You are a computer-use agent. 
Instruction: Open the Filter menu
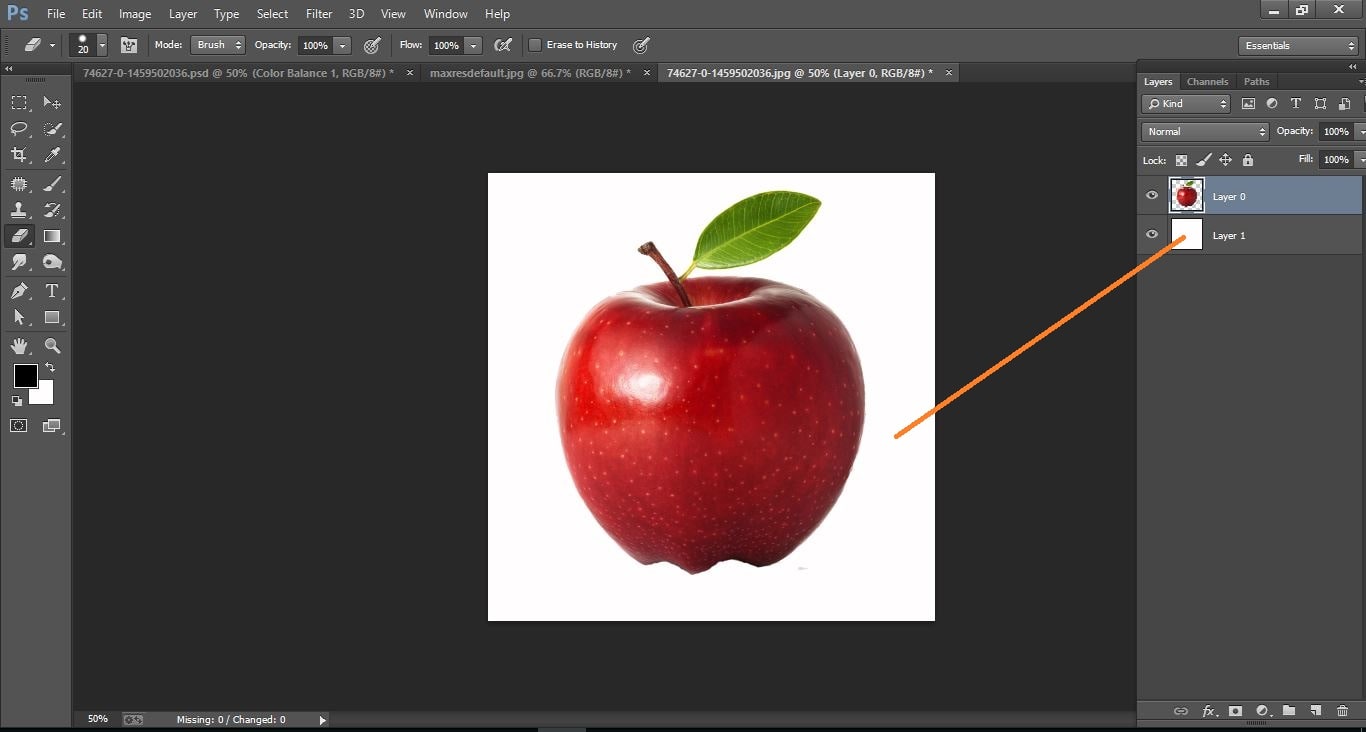point(318,13)
